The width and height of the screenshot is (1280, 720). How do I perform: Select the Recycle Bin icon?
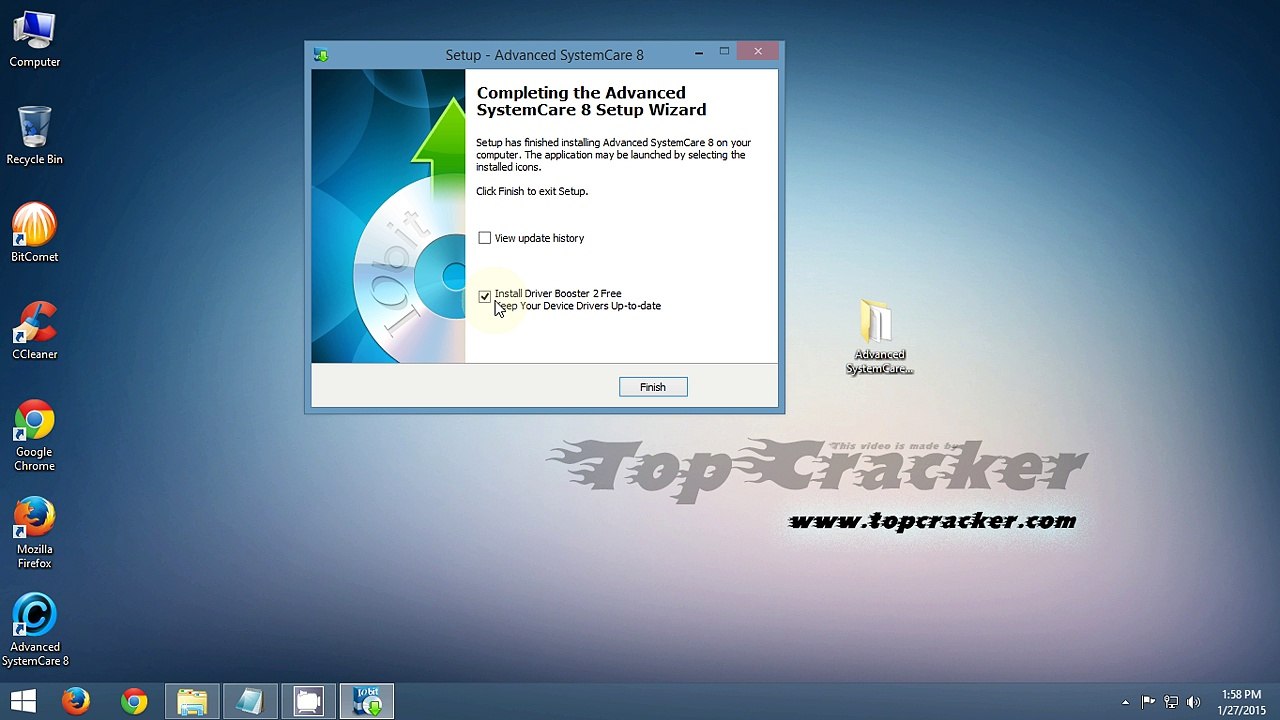coord(35,135)
